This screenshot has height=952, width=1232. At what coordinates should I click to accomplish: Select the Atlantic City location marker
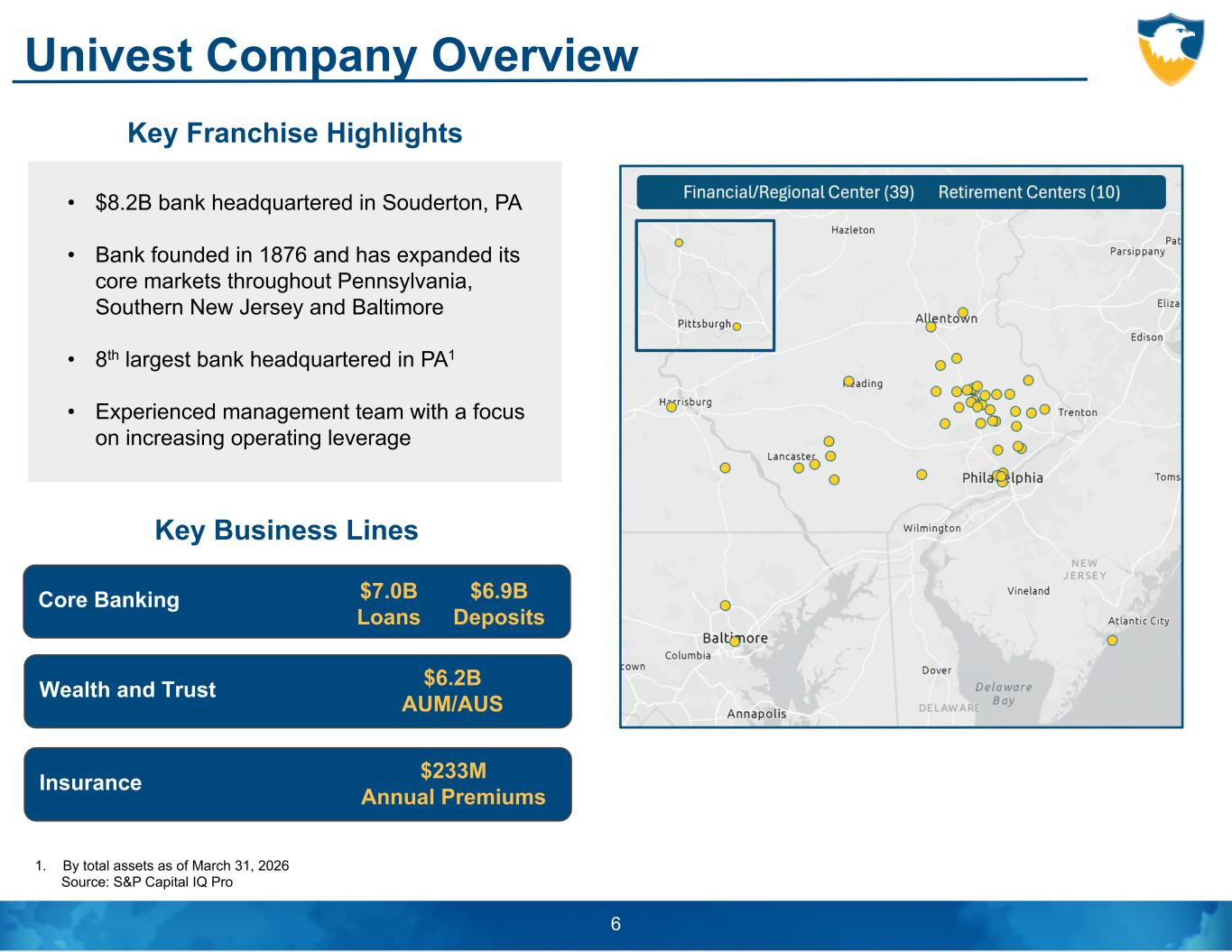pyautogui.click(x=1112, y=640)
